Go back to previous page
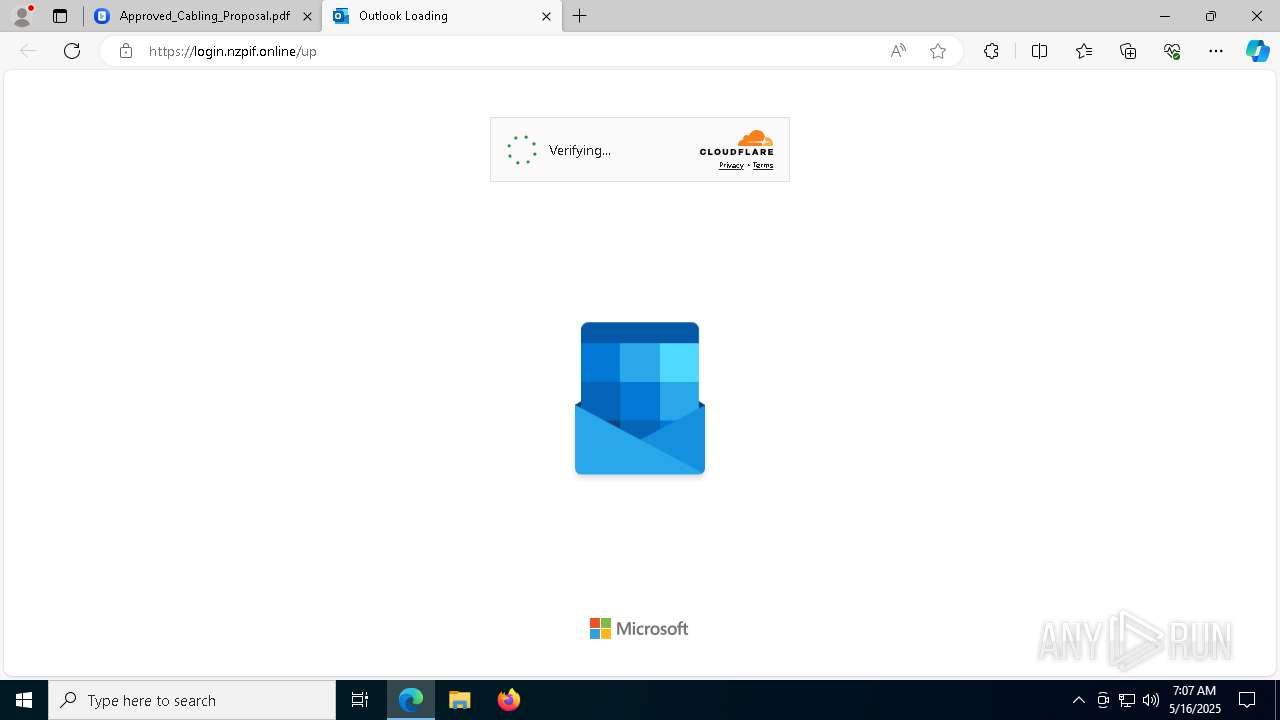The height and width of the screenshot is (720, 1280). click(28, 51)
